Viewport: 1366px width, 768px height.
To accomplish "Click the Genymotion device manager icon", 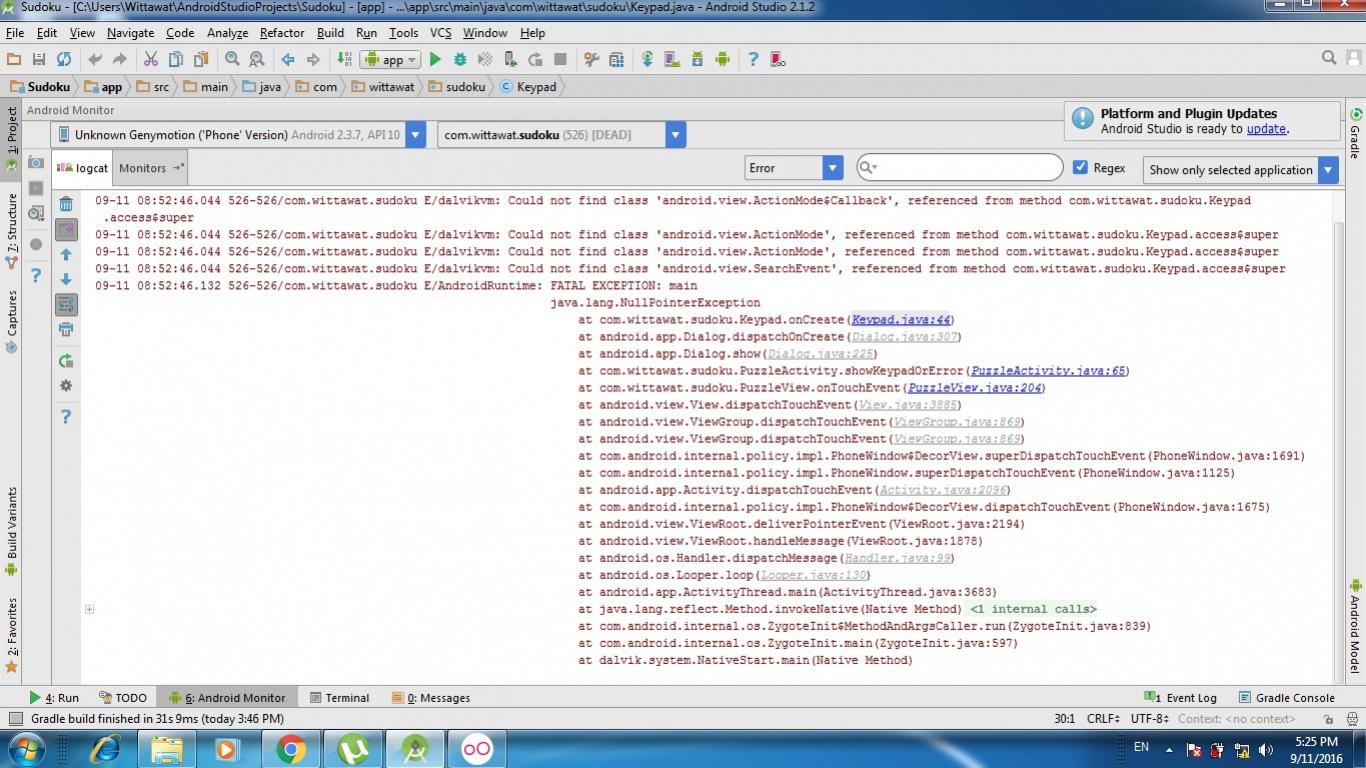I will (x=776, y=60).
